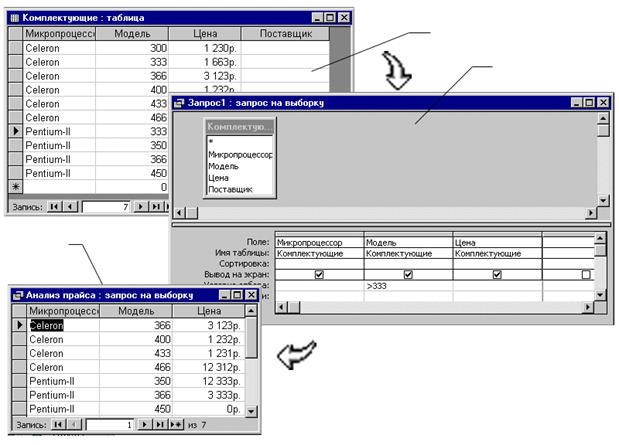Click the Цена column header in Комплектующие table
619x445 pixels.
183,33
